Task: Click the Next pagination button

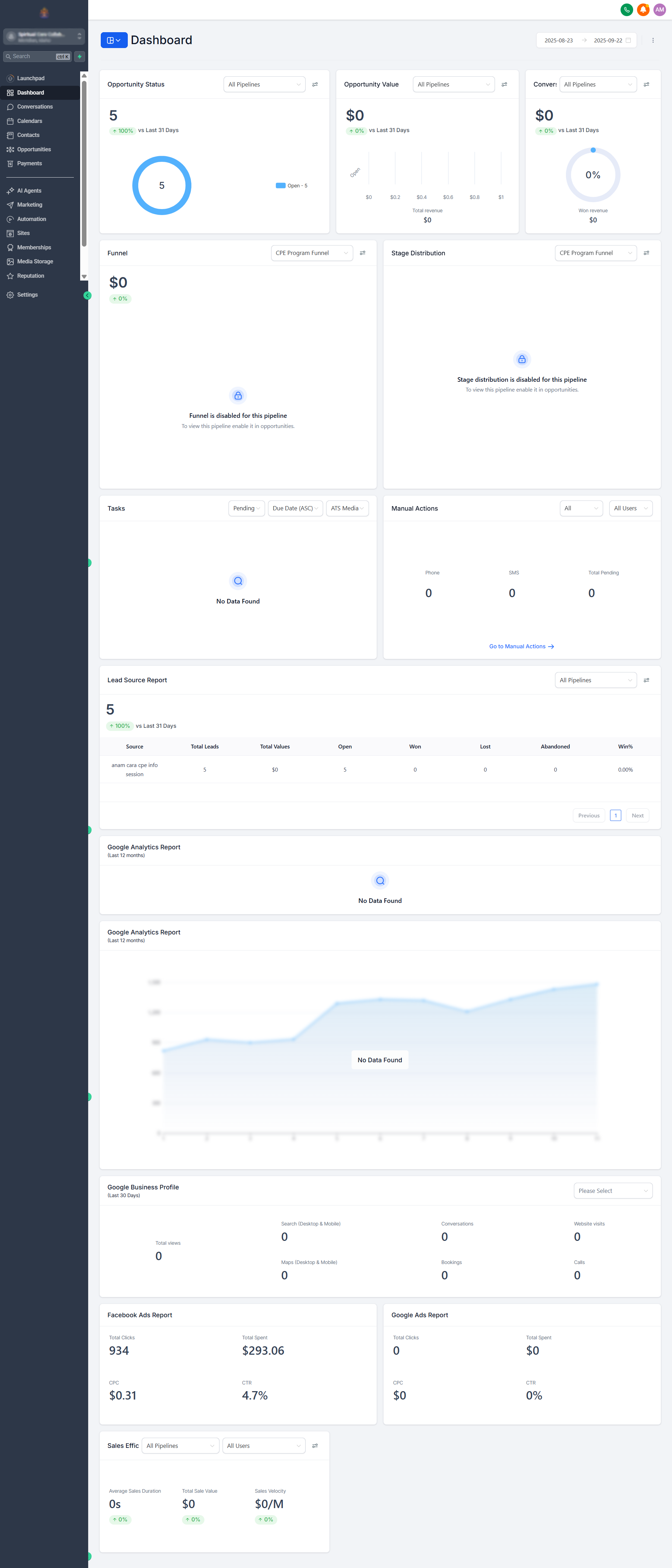Action: pos(637,816)
